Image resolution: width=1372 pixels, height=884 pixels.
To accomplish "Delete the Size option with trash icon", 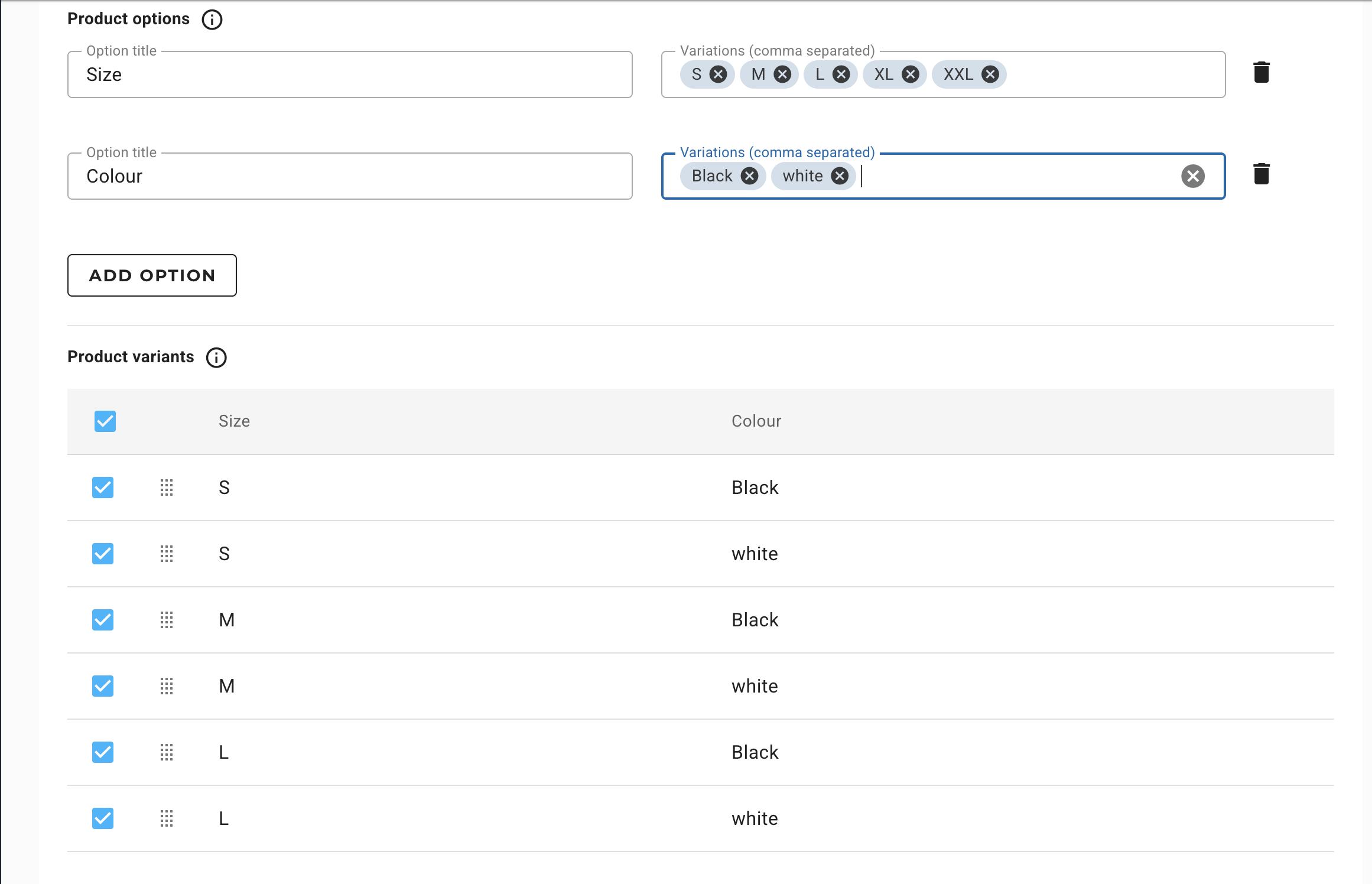I will 1262,73.
